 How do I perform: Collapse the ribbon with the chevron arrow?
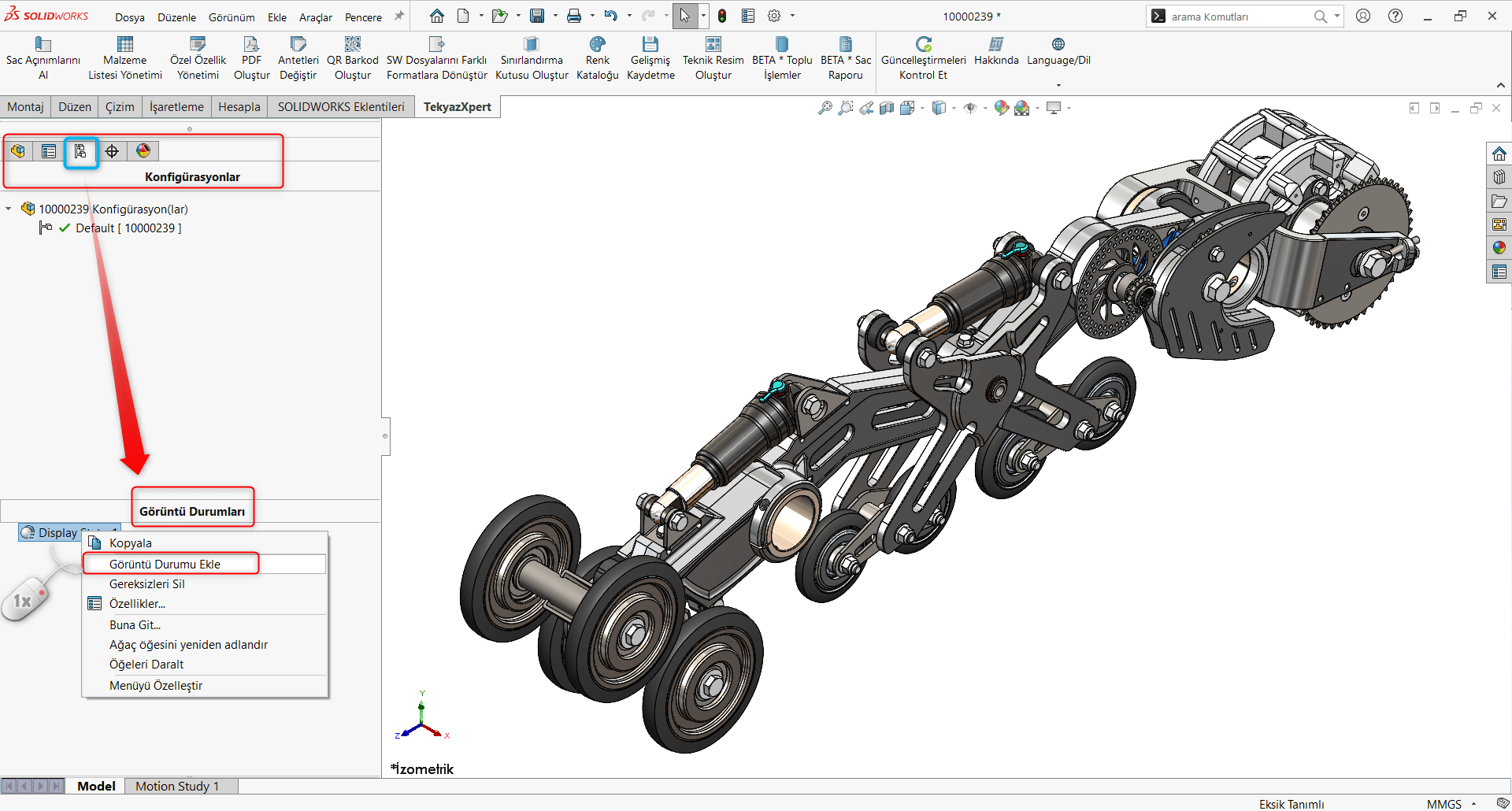[x=1501, y=85]
